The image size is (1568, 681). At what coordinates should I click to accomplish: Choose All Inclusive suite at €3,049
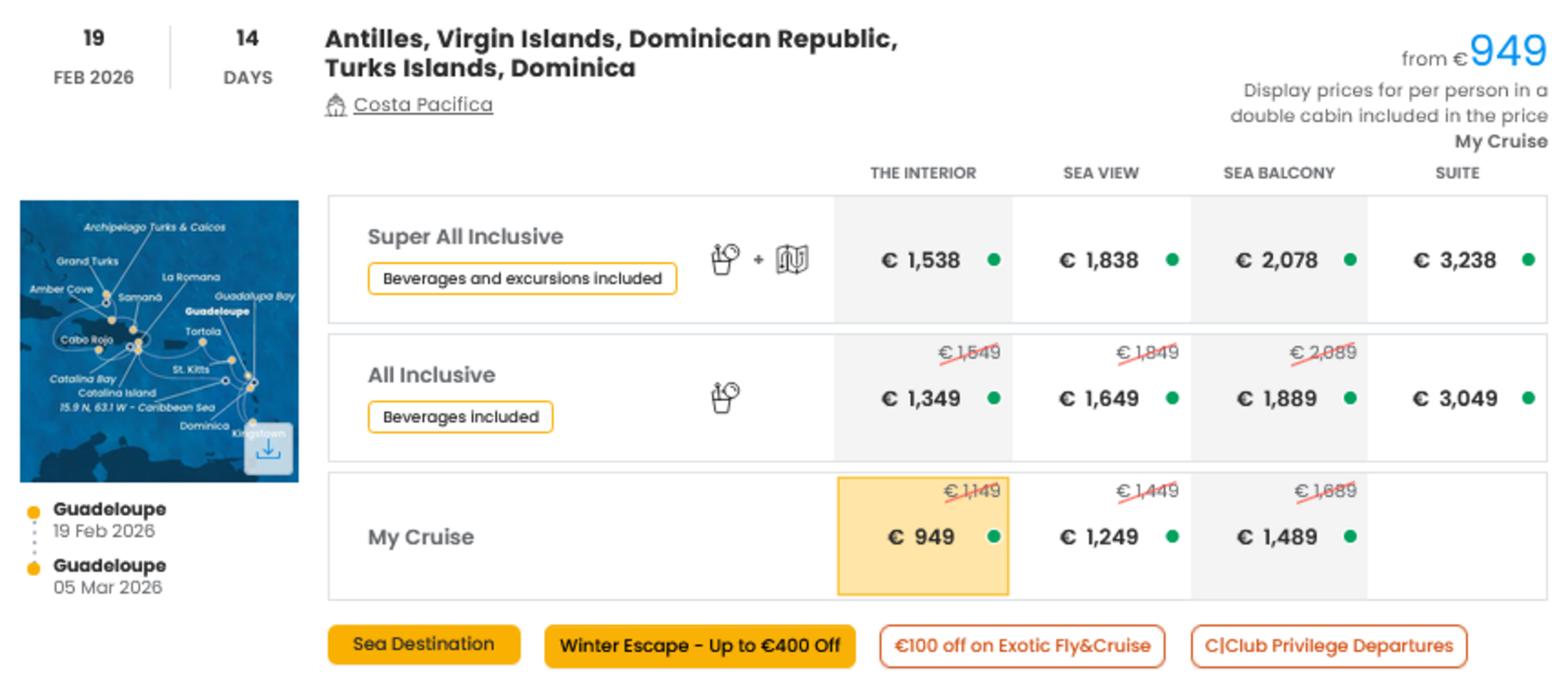click(x=1456, y=398)
